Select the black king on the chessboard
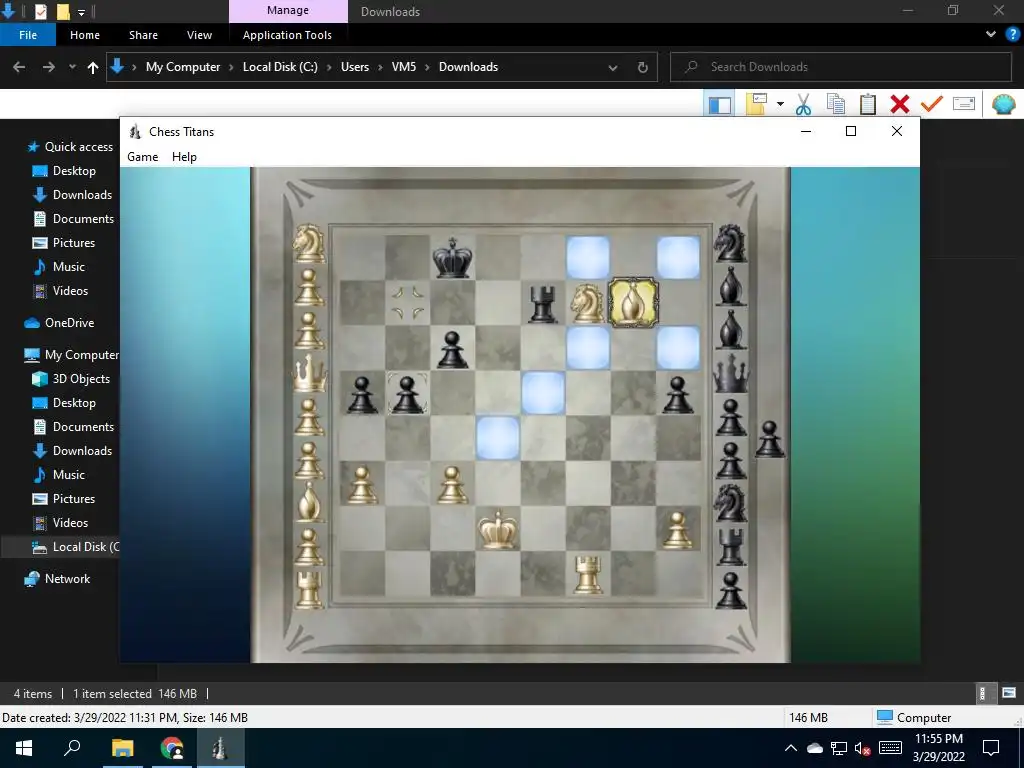Screen dimensions: 1024x768 [x=453, y=257]
